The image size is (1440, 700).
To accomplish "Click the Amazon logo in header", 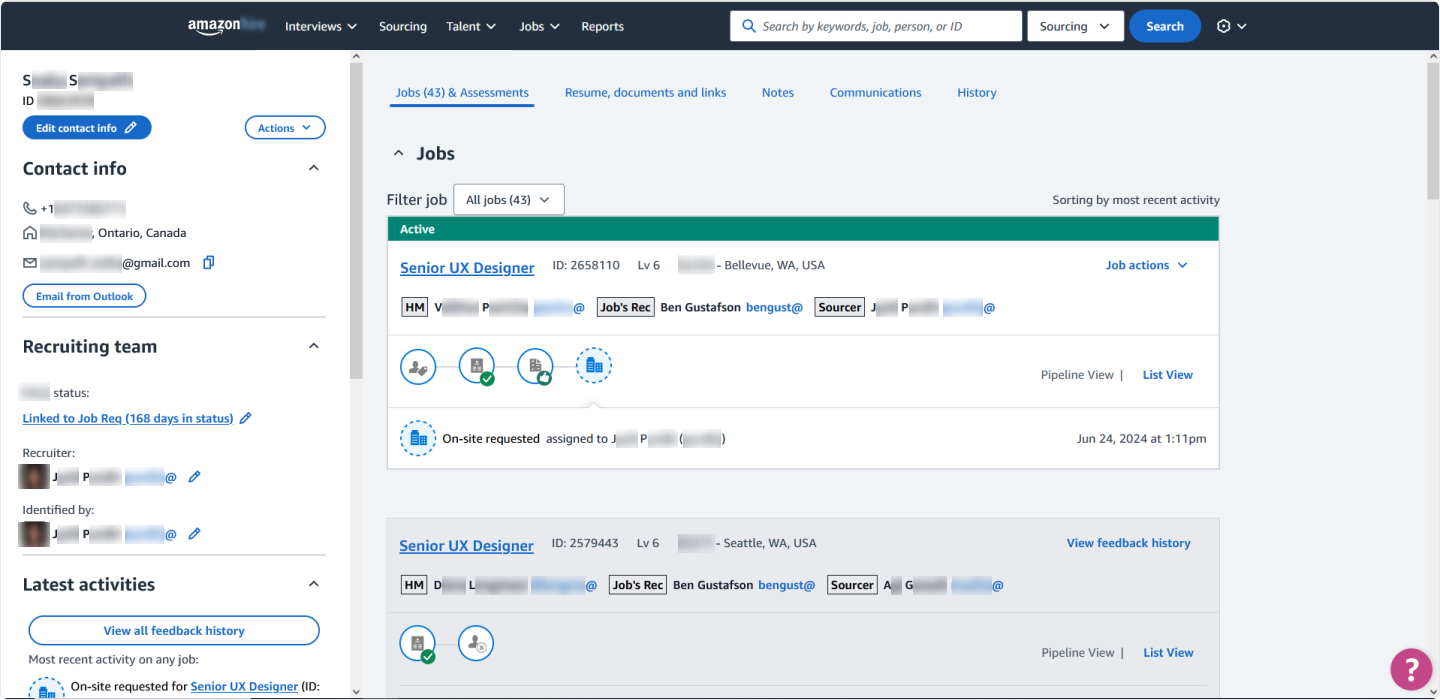I will coord(226,26).
